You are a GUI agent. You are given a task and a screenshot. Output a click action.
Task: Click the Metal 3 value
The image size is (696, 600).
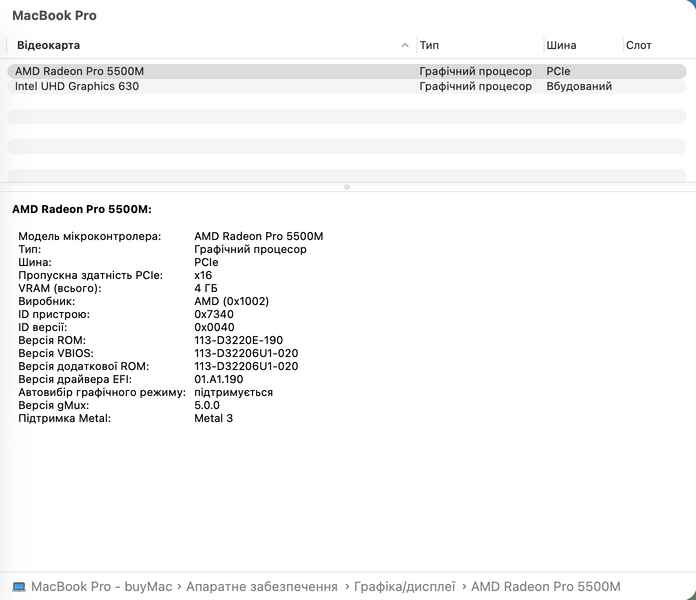coord(213,418)
